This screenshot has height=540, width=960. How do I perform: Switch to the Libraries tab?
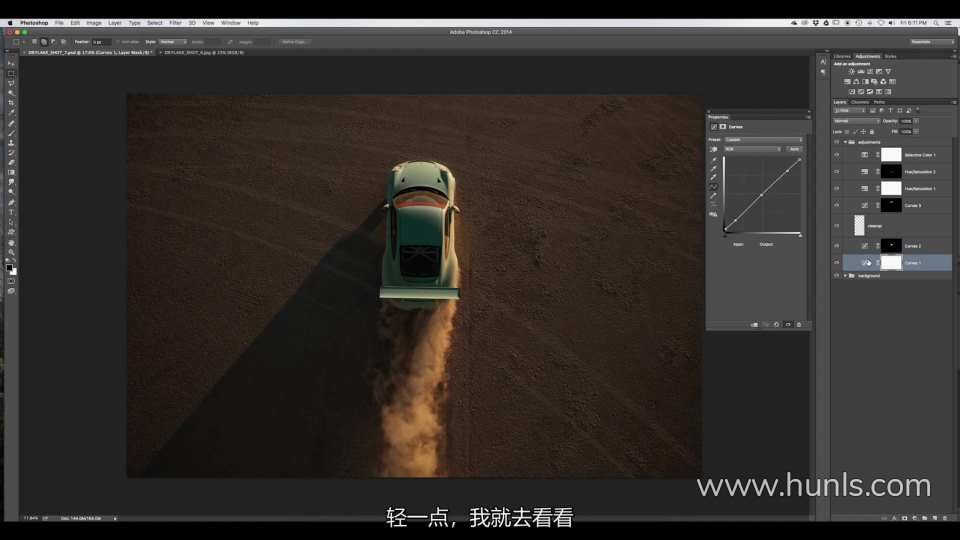(842, 56)
